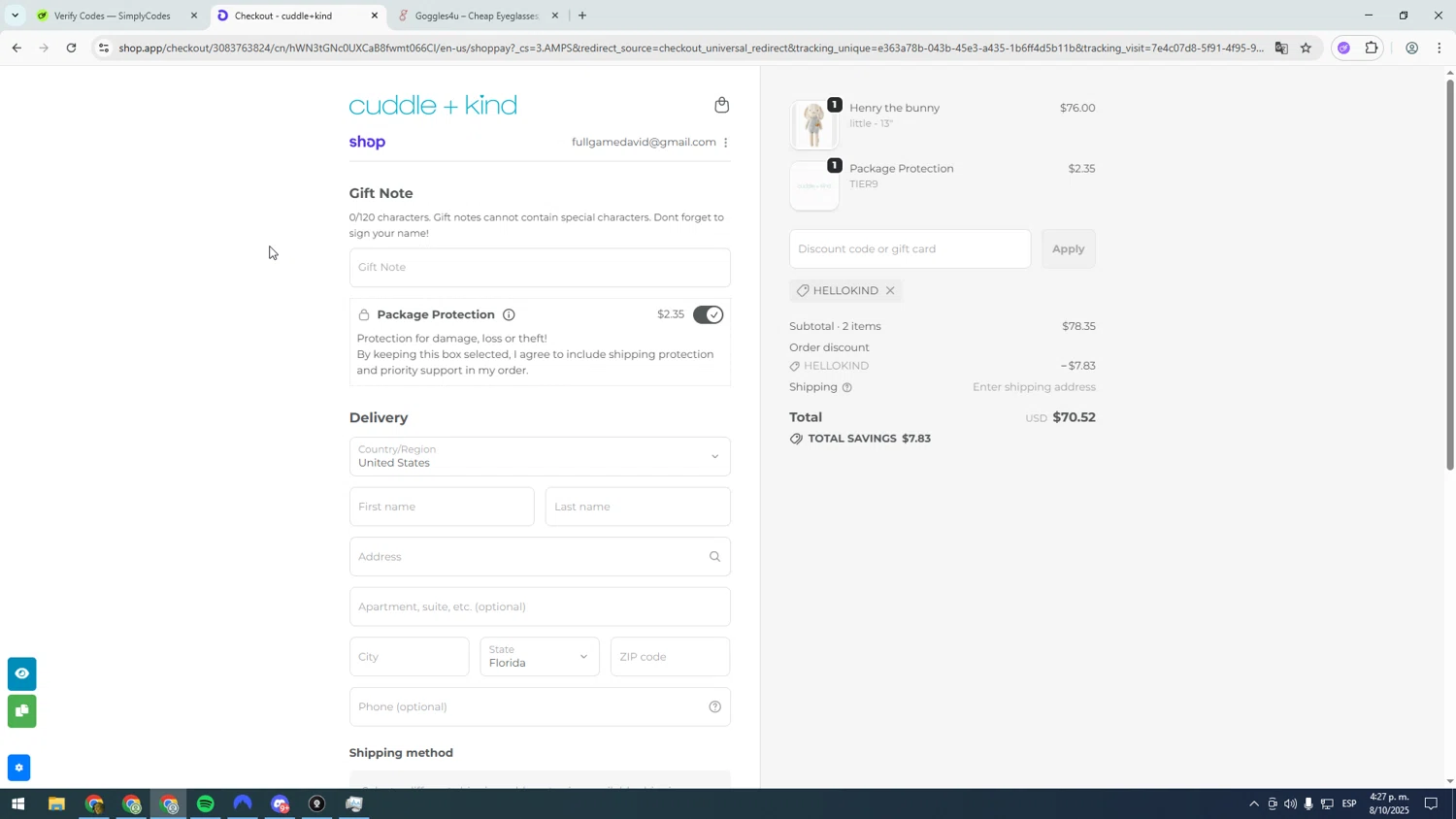The width and height of the screenshot is (1456, 819).
Task: Open the State dropdown showing Florida
Action: point(540,657)
